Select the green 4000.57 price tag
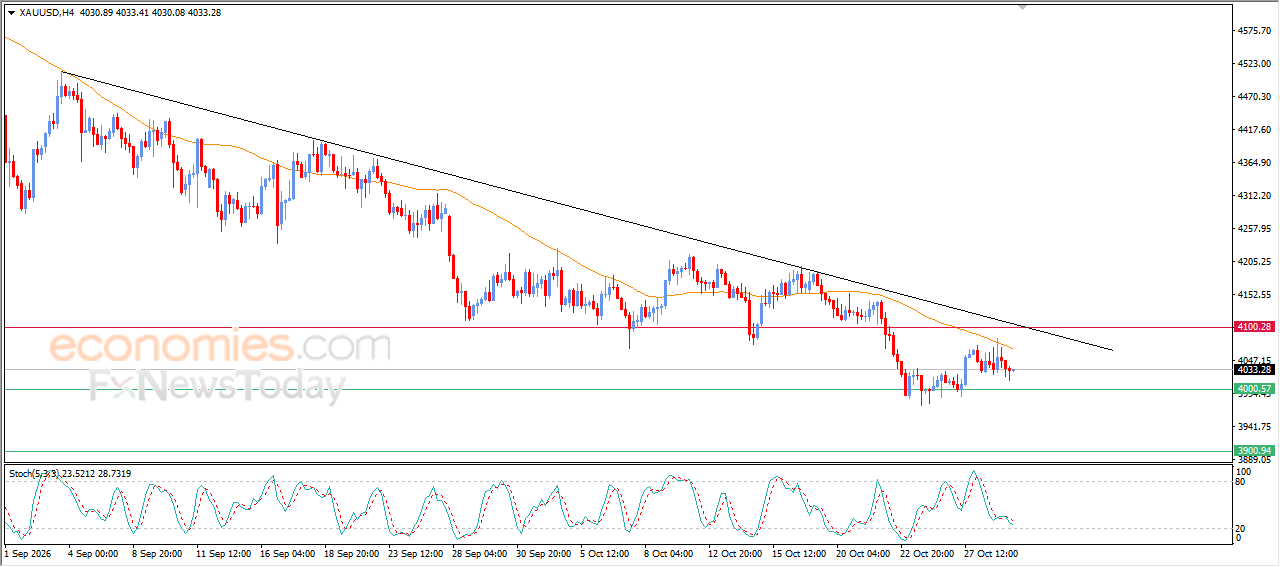Viewport: 1280px width, 567px height. [1254, 388]
